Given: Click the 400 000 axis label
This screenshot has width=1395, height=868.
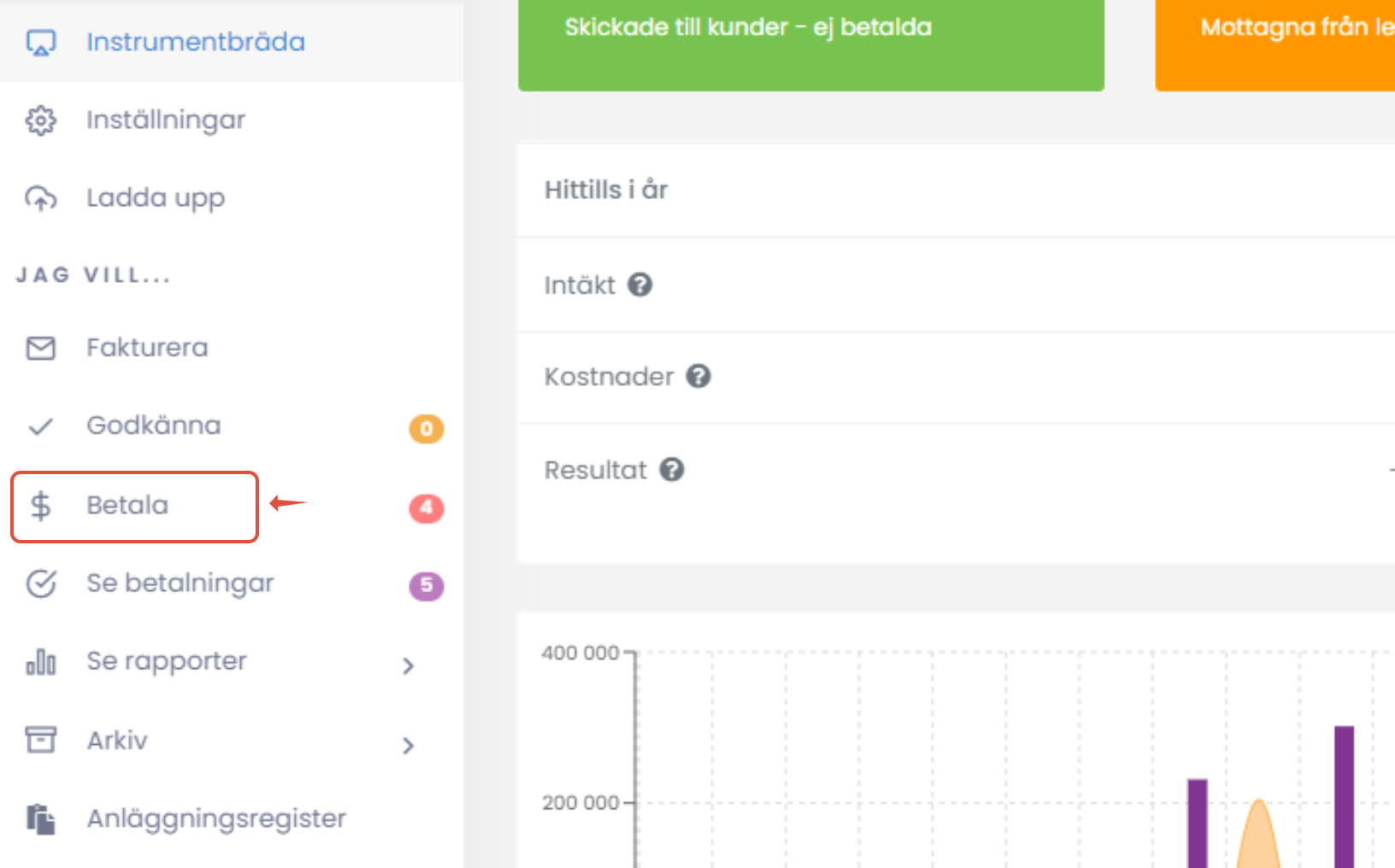Looking at the screenshot, I should 580,653.
